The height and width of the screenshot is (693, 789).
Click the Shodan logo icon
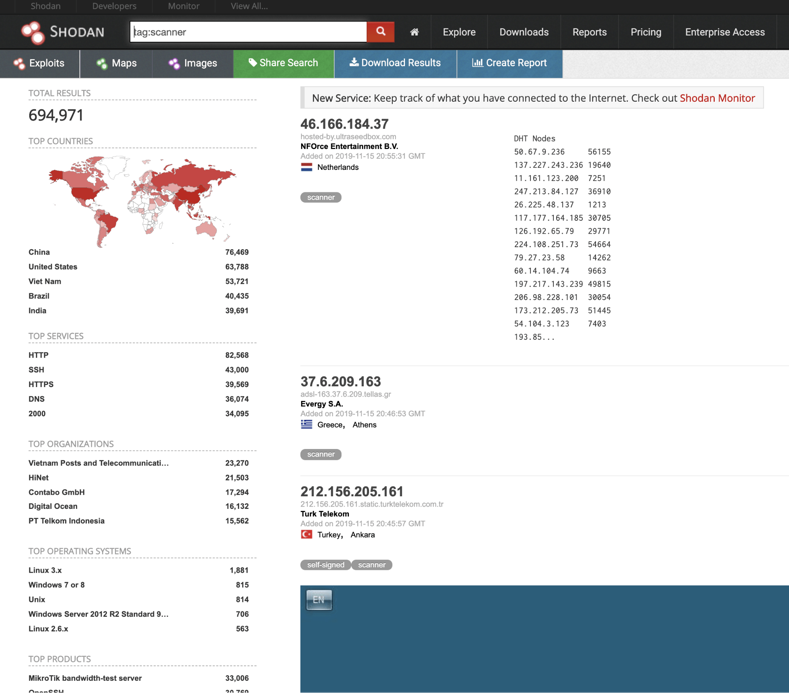(33, 32)
